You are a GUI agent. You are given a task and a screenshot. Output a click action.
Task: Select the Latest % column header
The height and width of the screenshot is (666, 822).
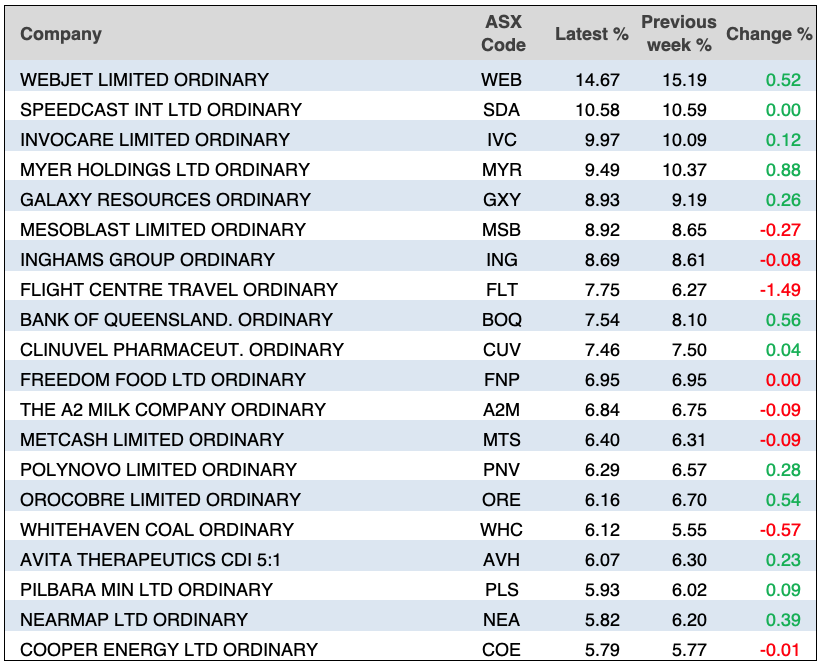(x=591, y=34)
